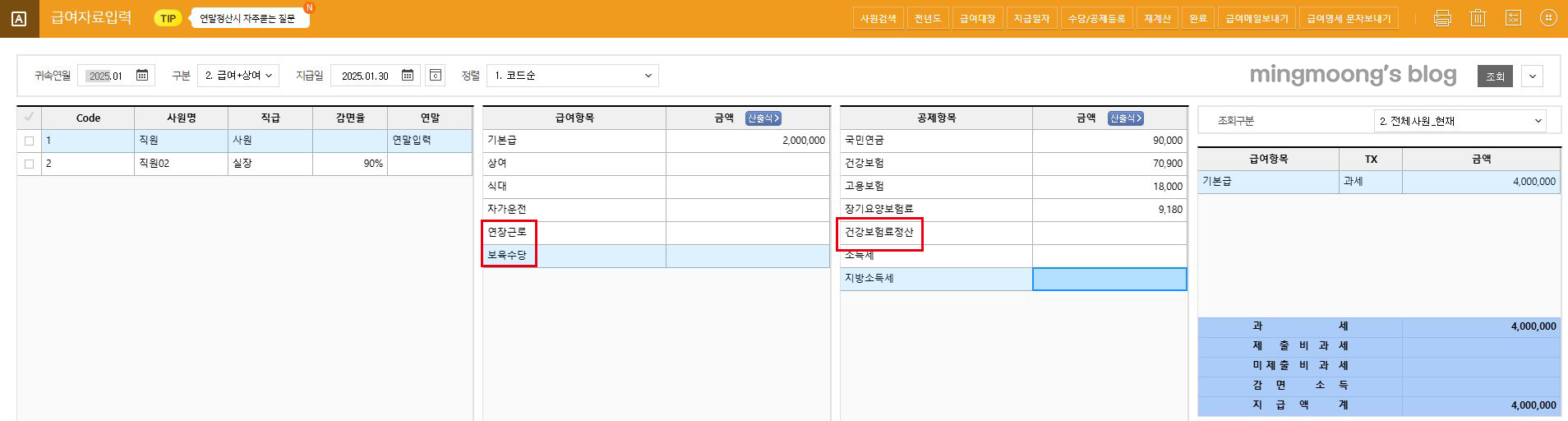Click the 재계산 toolbar button
This screenshot has width=1568, height=421.
point(1157,18)
